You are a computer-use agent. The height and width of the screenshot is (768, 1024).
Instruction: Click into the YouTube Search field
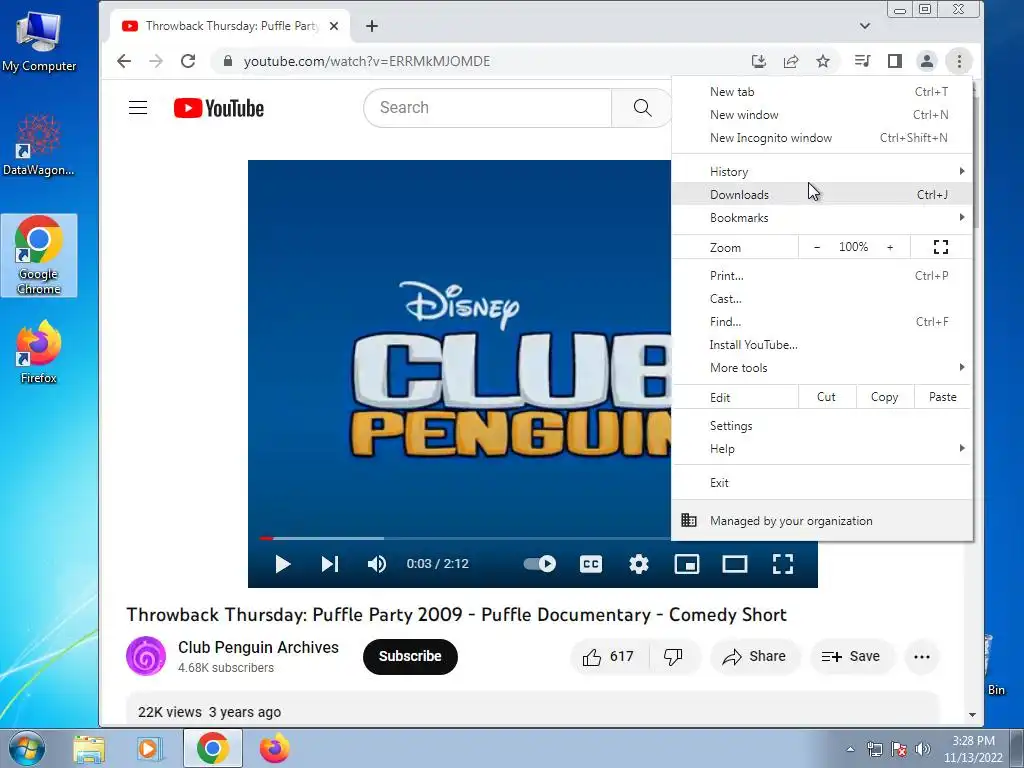tap(487, 108)
